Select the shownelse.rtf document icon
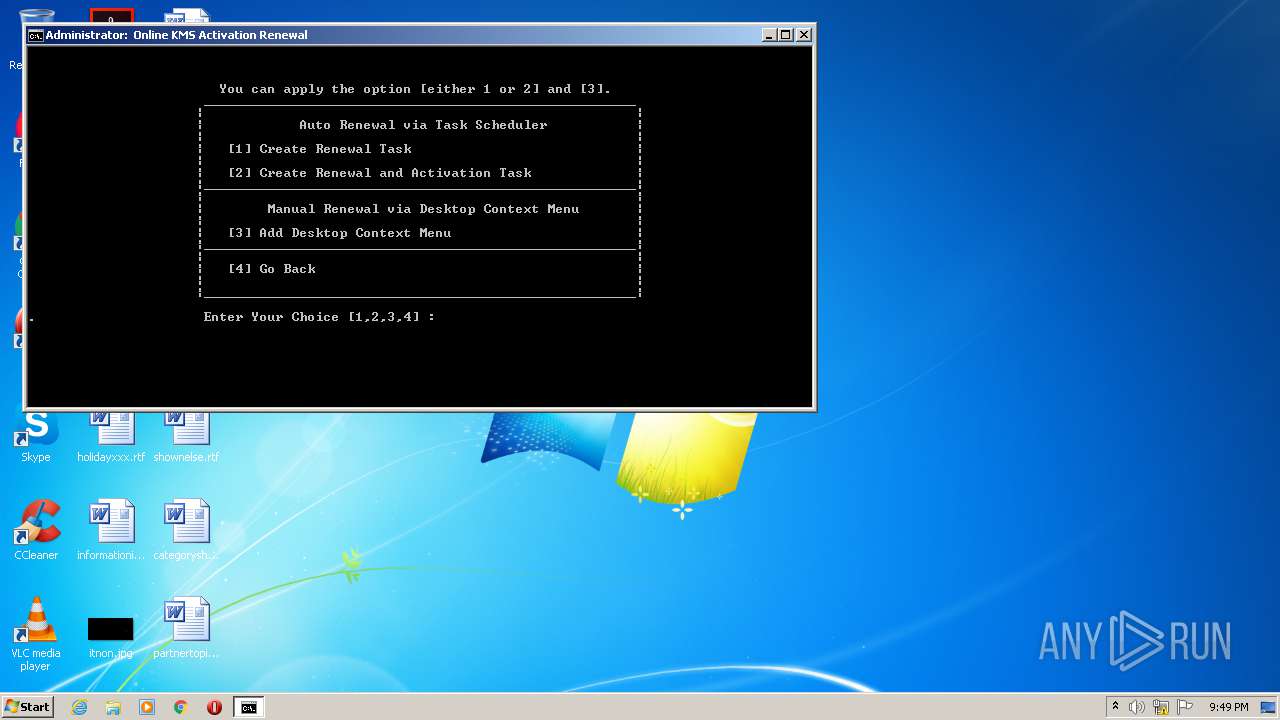 pos(186,436)
